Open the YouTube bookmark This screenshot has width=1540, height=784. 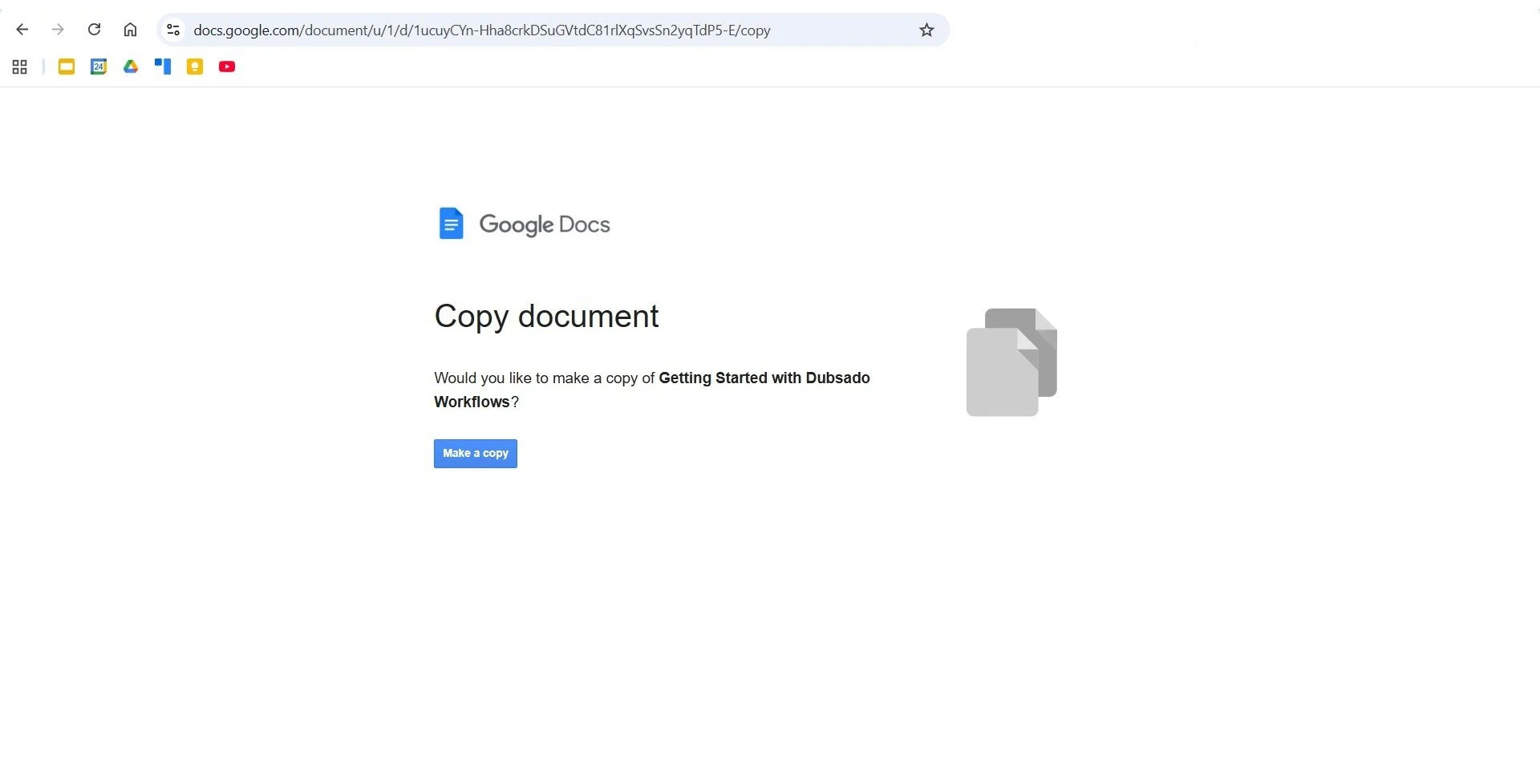tap(227, 67)
